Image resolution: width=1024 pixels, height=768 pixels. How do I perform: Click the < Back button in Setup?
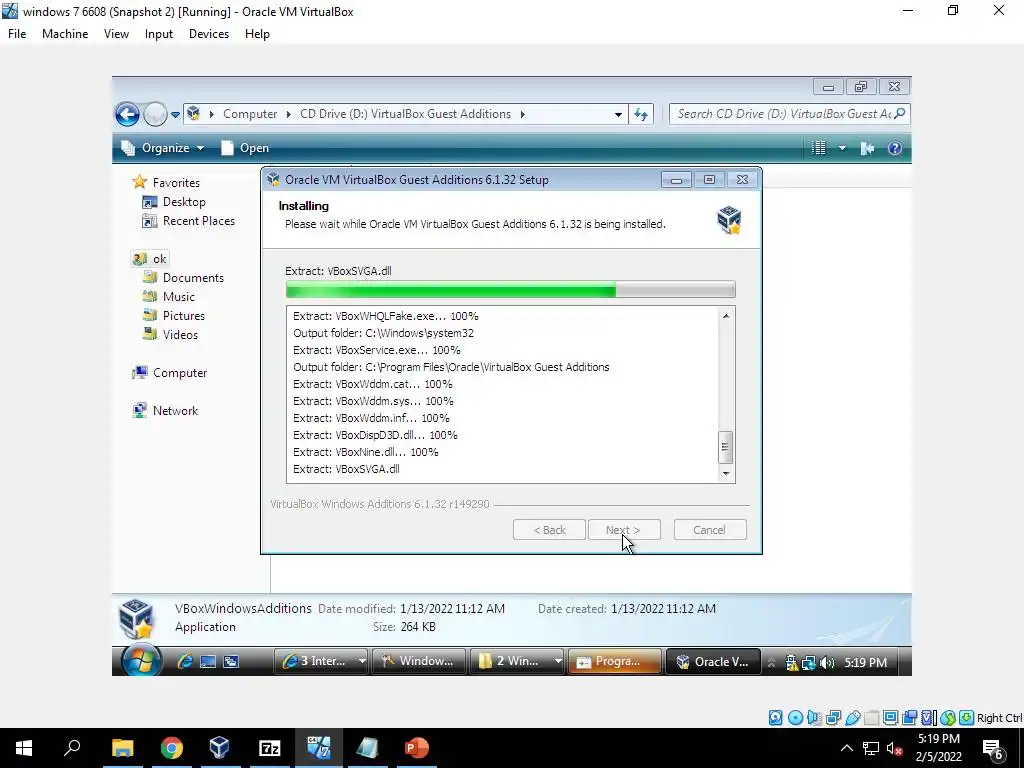549,530
